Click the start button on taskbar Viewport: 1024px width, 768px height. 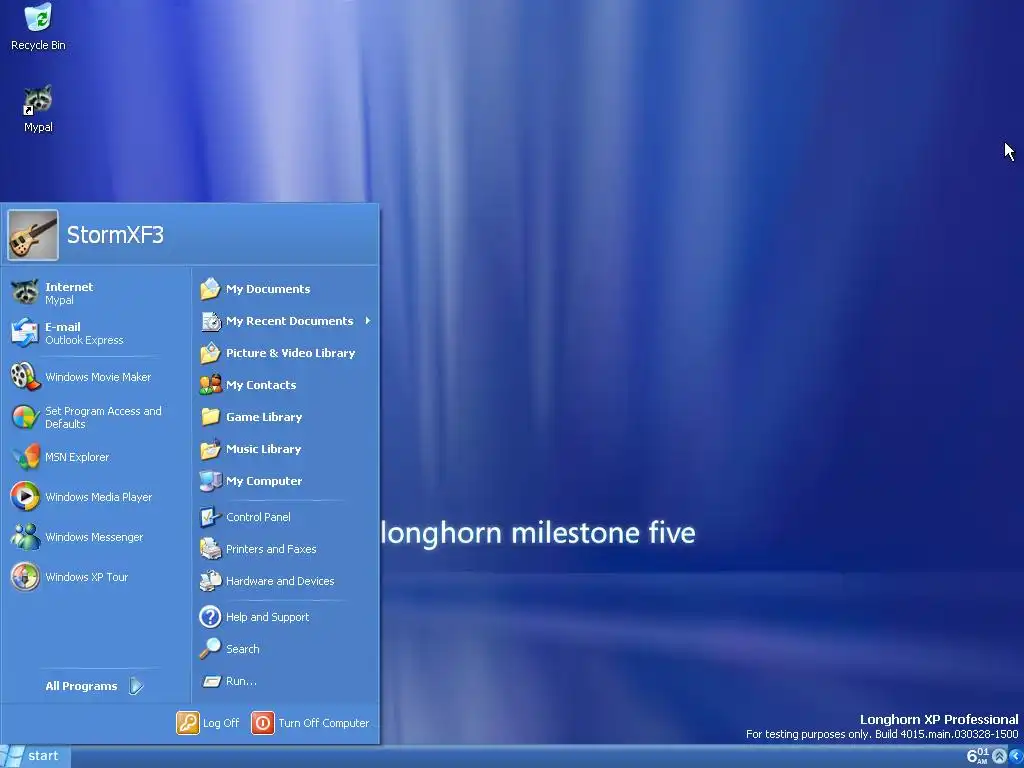click(x=35, y=756)
